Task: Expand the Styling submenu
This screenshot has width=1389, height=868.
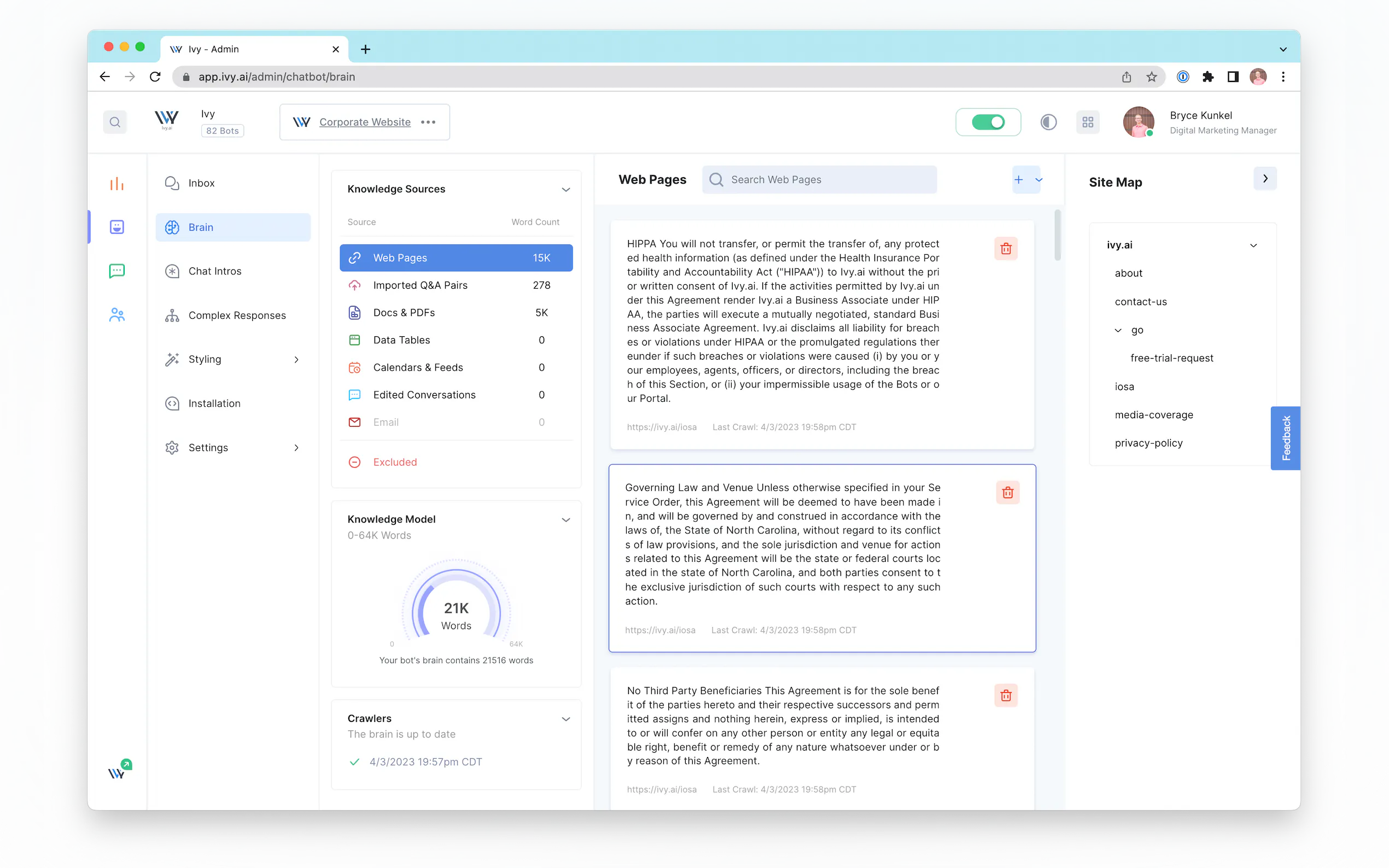Action: (x=296, y=359)
